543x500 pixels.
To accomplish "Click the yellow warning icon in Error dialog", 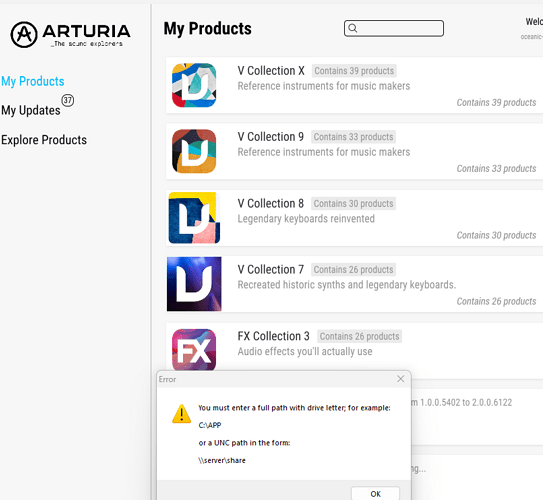I will point(181,414).
